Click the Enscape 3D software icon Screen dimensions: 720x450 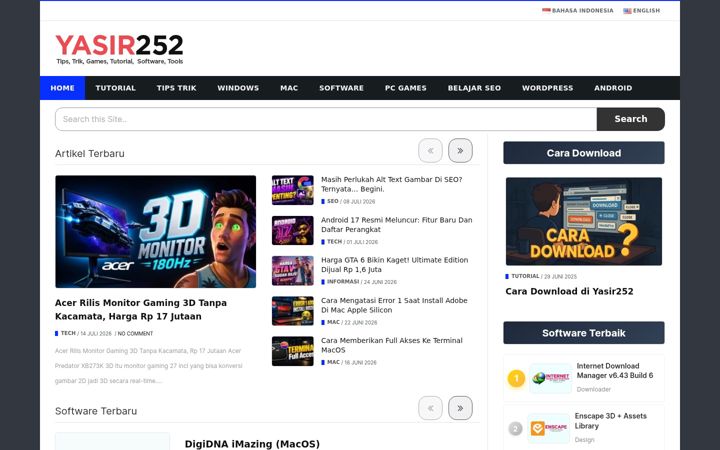pos(548,428)
